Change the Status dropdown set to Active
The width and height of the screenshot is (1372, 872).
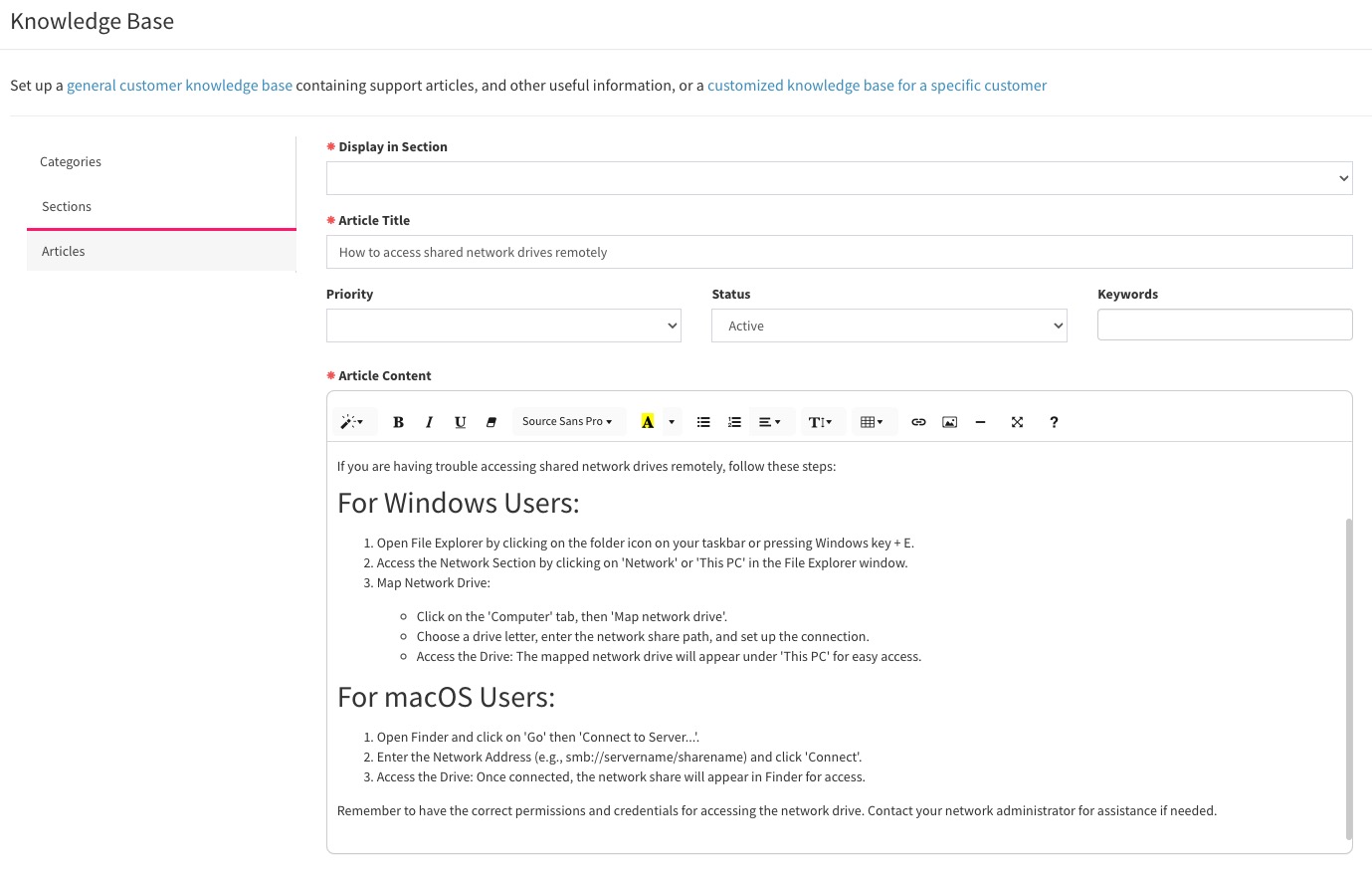pyautogui.click(x=888, y=326)
